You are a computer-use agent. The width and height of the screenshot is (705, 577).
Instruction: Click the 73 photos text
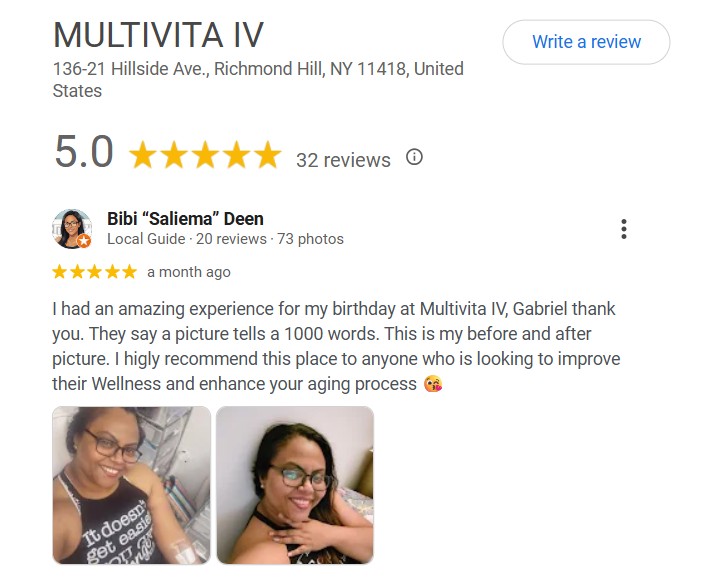click(x=310, y=238)
